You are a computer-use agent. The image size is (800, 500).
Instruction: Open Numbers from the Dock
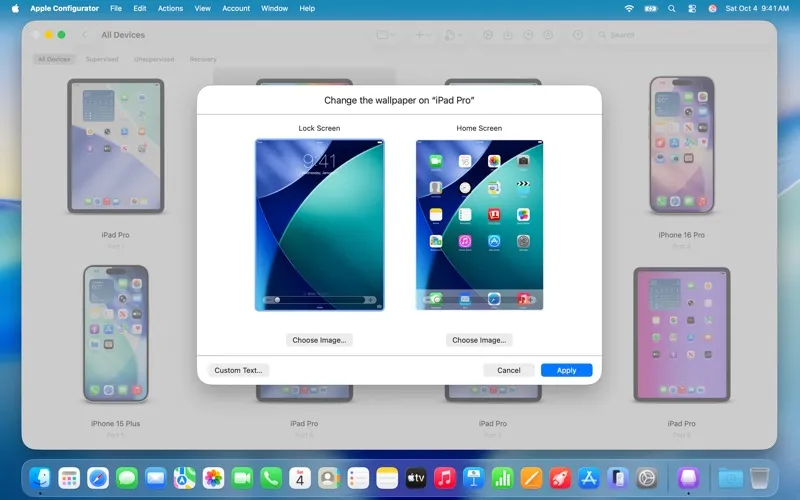pos(503,479)
